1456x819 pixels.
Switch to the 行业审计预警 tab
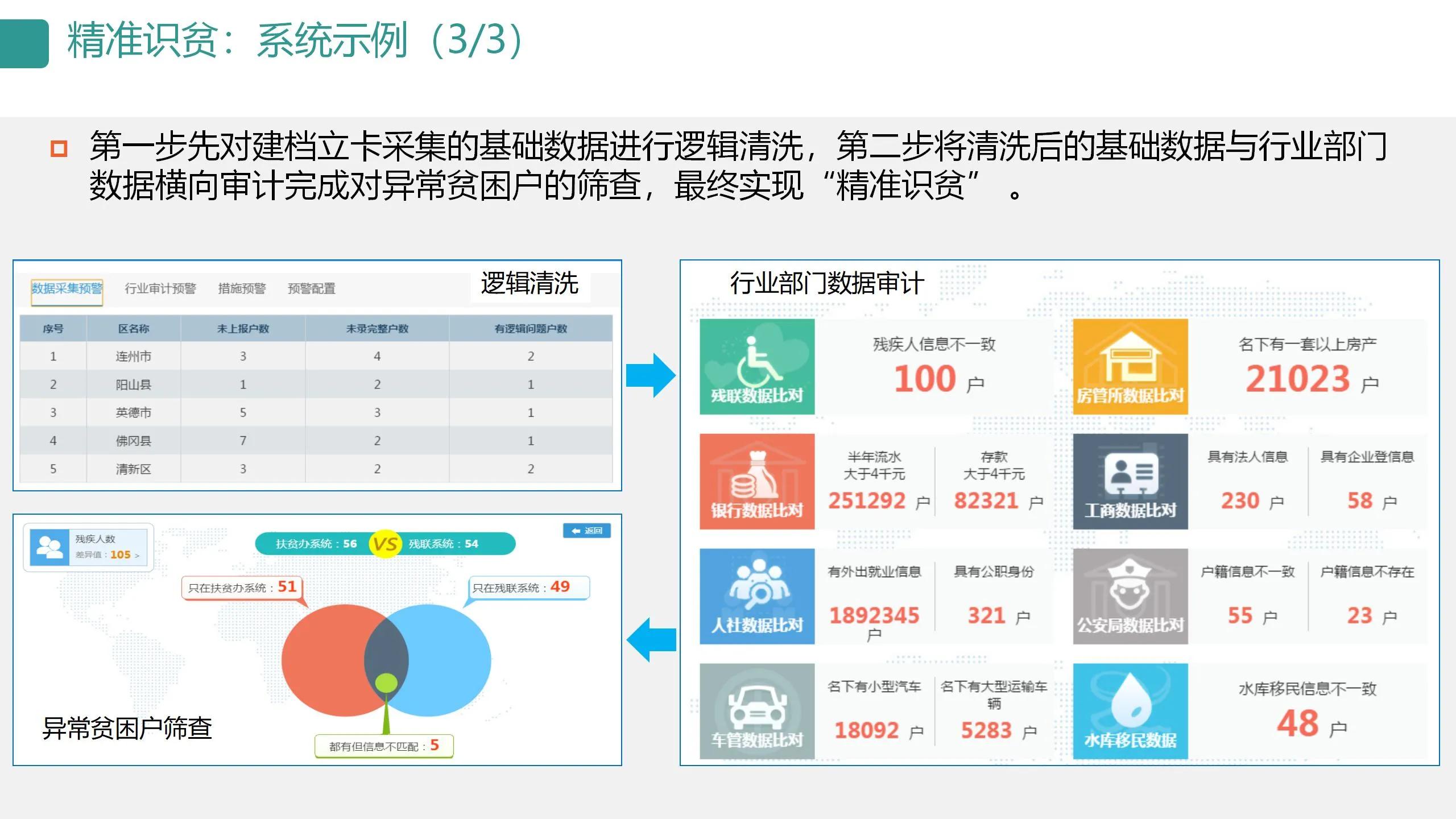tap(160, 288)
